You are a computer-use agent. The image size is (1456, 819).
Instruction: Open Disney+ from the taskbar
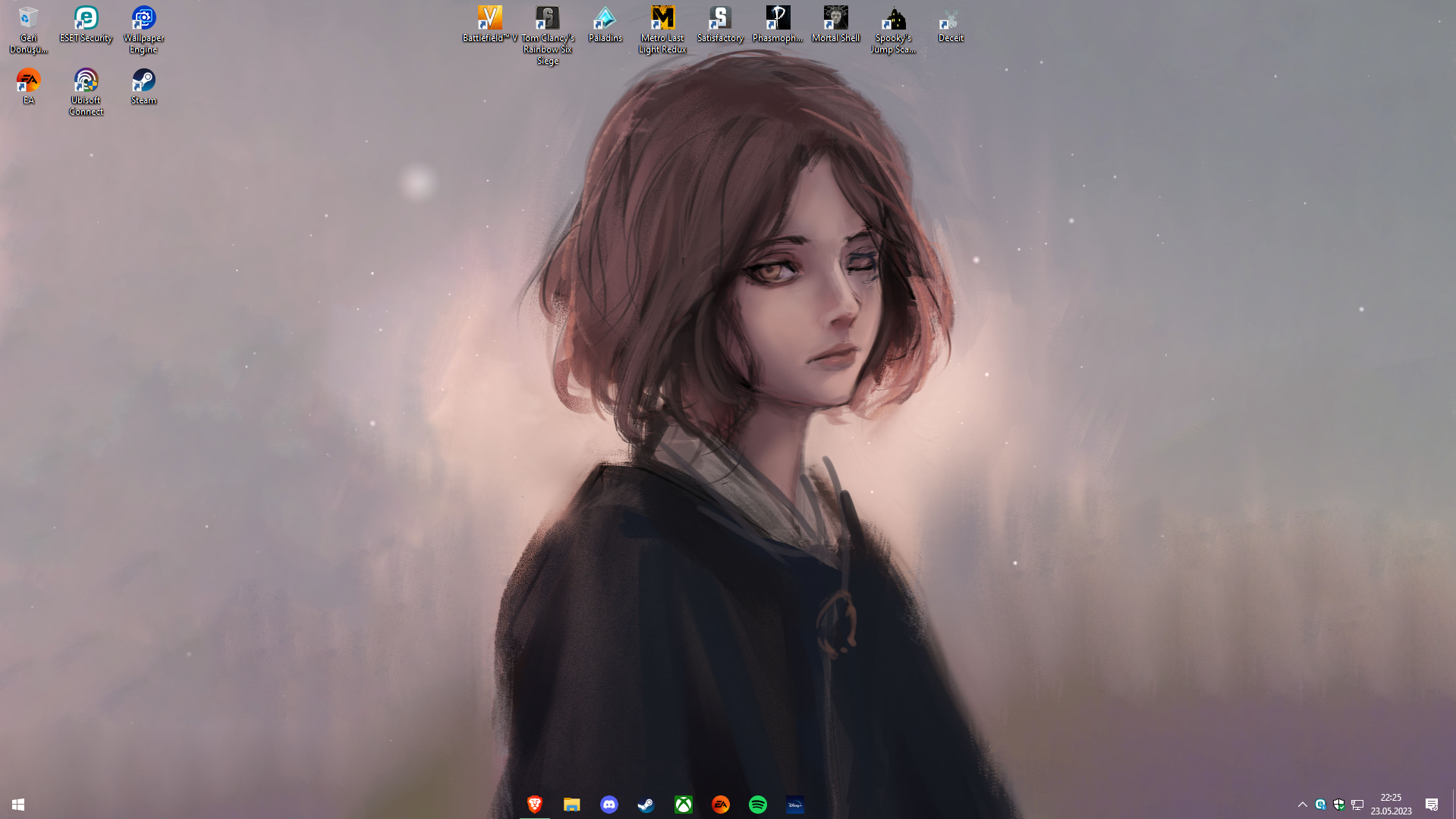click(x=795, y=805)
